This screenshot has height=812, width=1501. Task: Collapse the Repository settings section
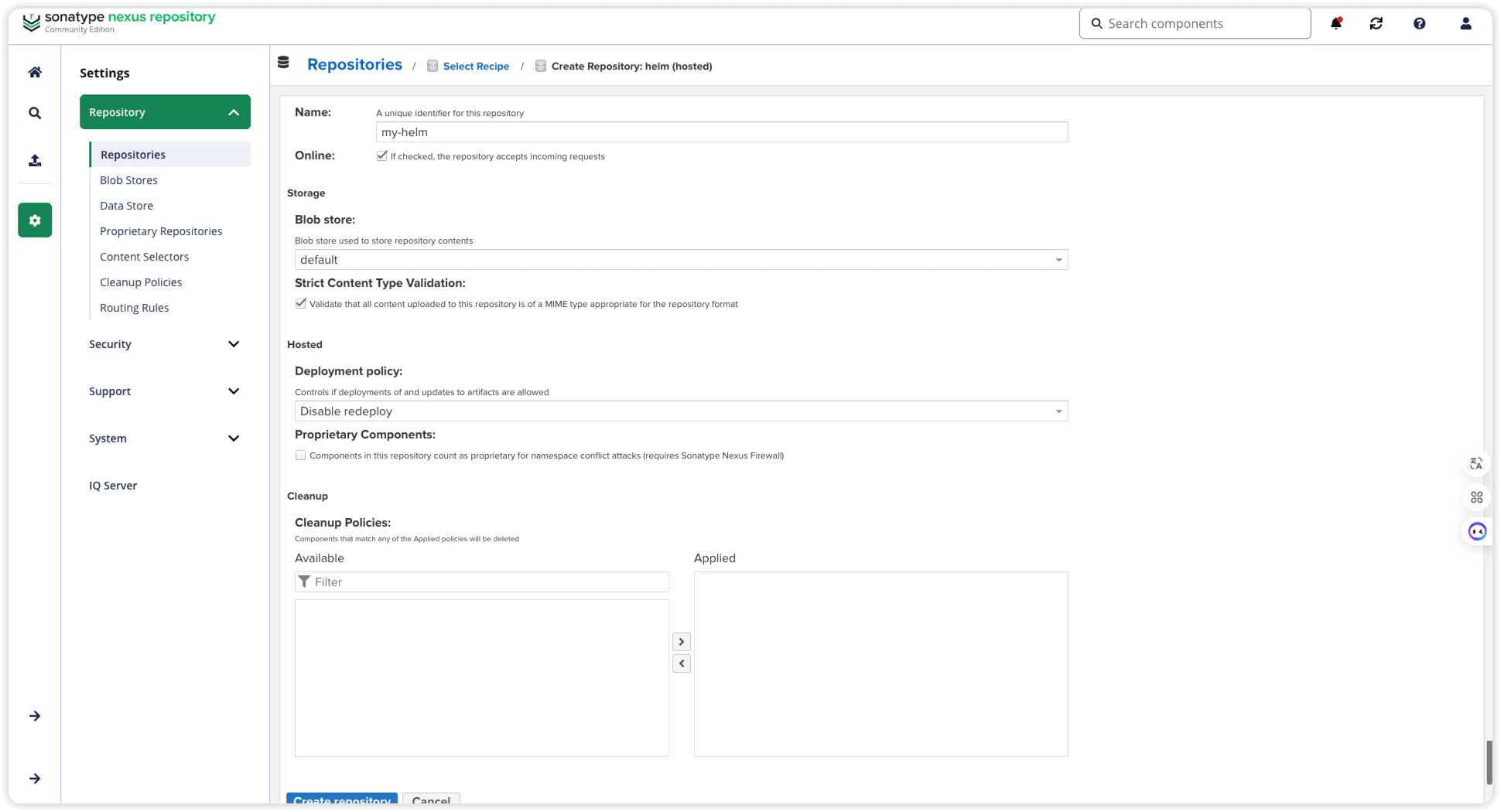click(x=165, y=112)
